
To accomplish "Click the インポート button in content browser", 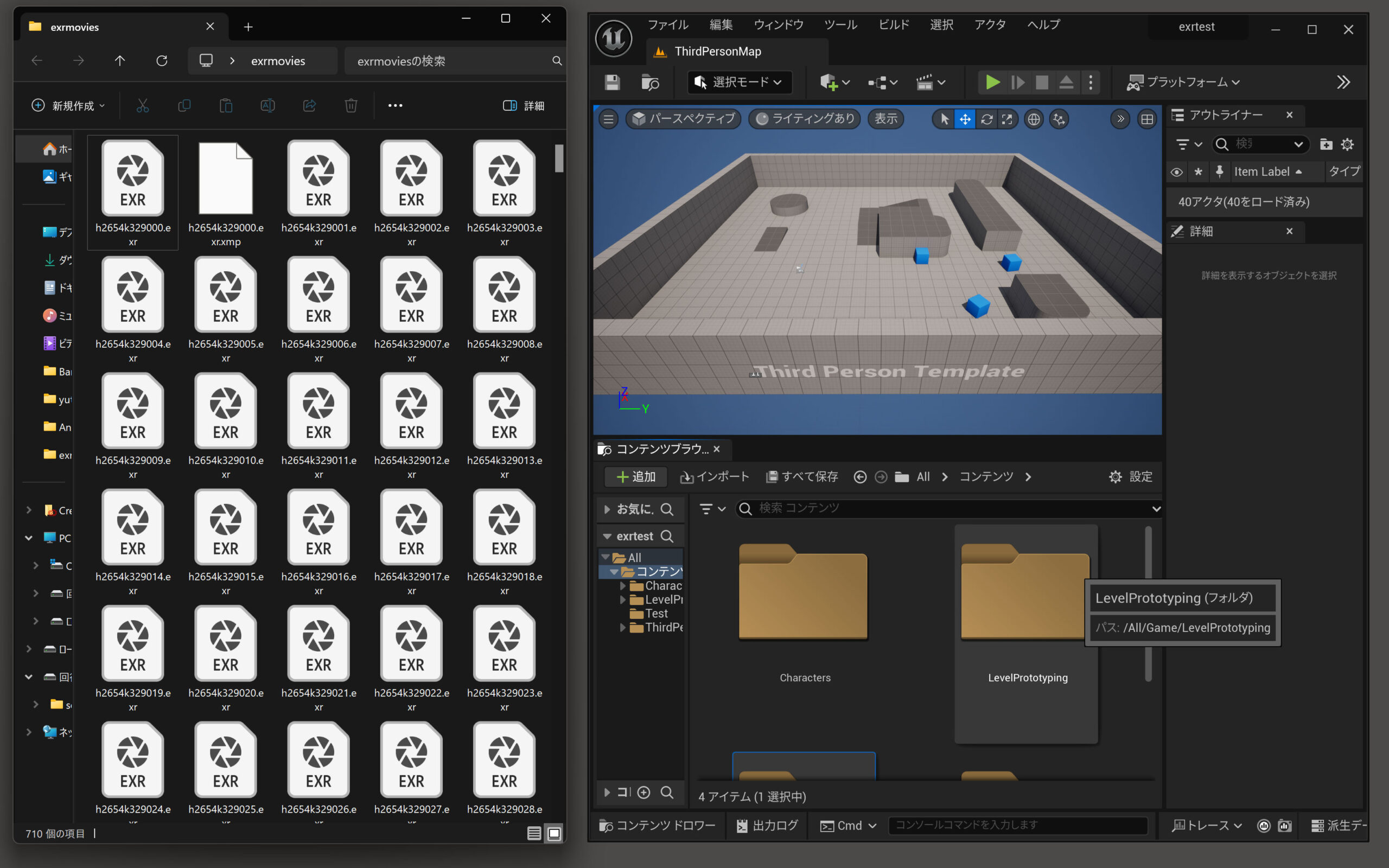I will [x=715, y=476].
